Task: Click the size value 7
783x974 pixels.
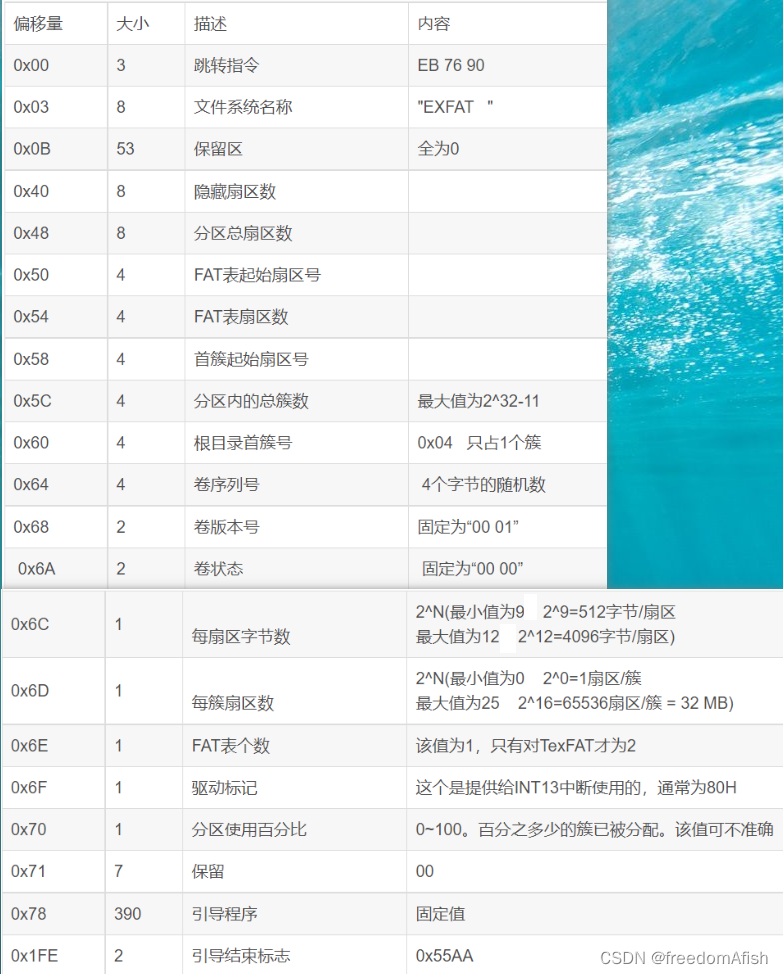Action: click(119, 871)
